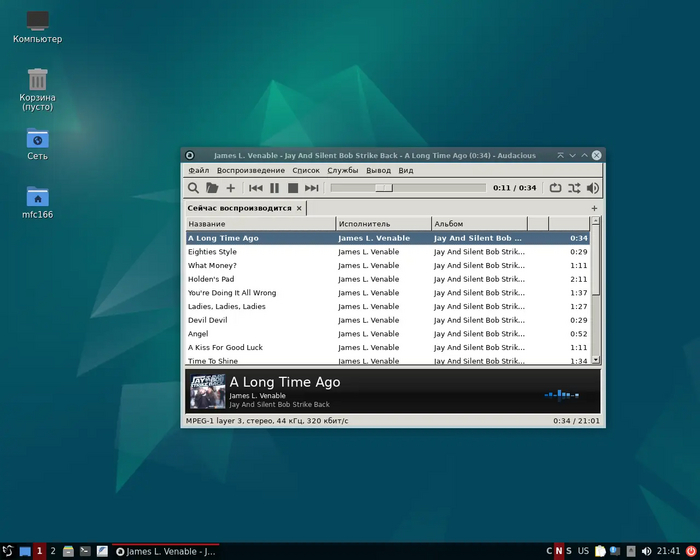Select the track Eighties Style
The image size is (700, 560).
click(x=388, y=252)
